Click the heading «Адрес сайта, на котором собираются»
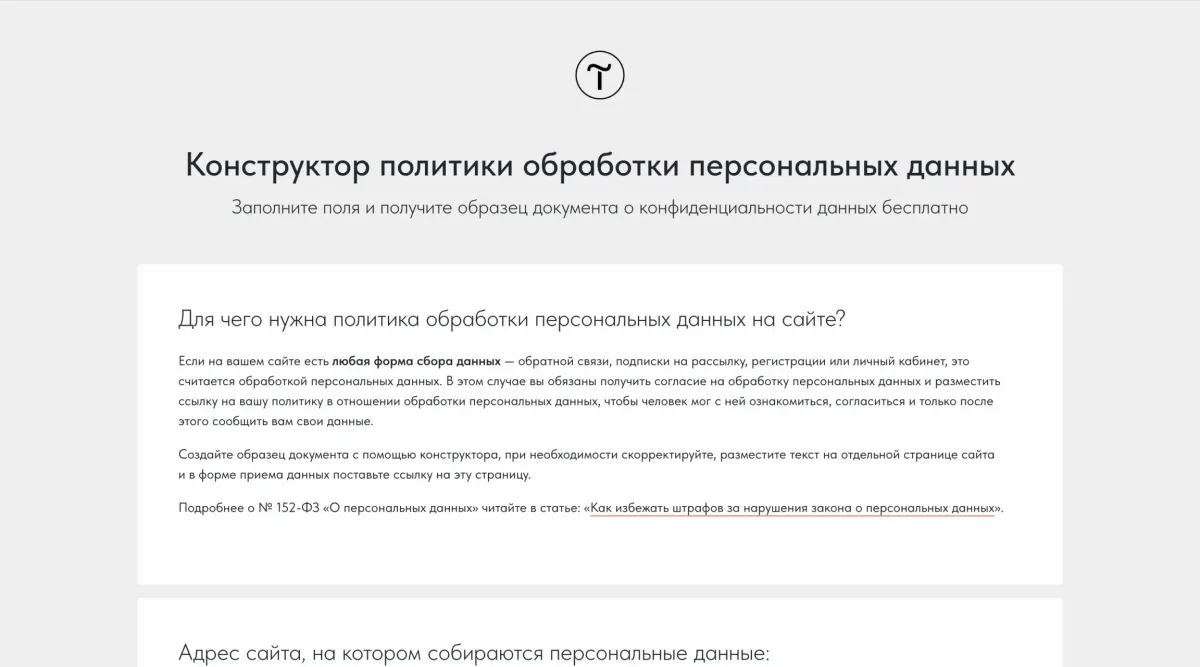1200x667 pixels. [473, 653]
